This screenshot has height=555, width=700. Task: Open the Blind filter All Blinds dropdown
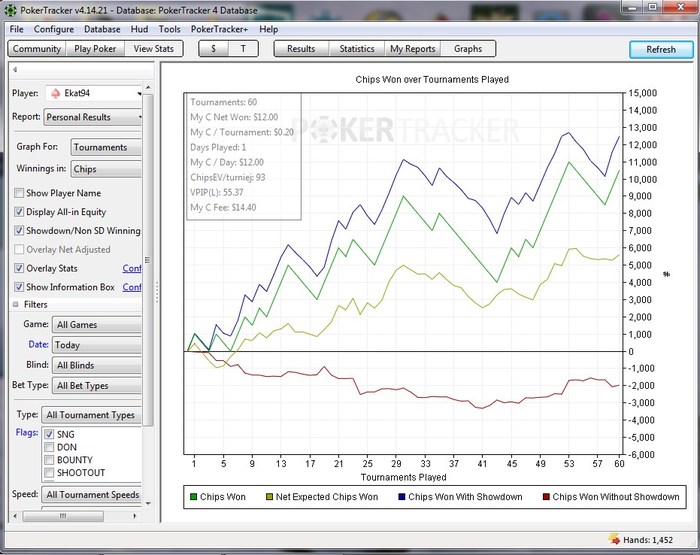pyautogui.click(x=97, y=365)
